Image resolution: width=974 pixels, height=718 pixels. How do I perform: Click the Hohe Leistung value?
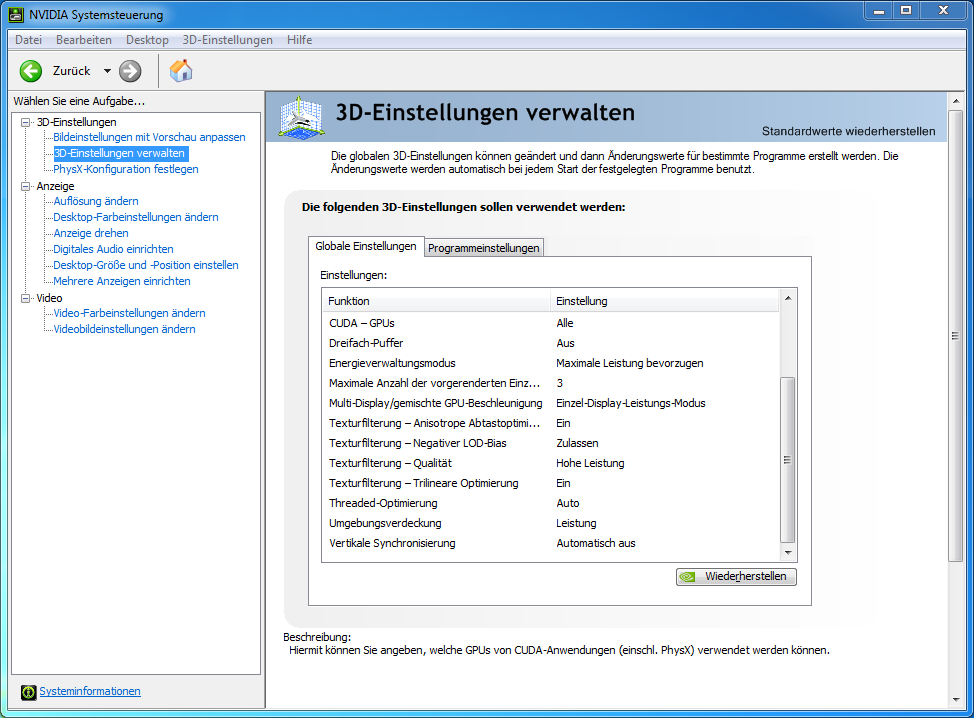tap(590, 463)
